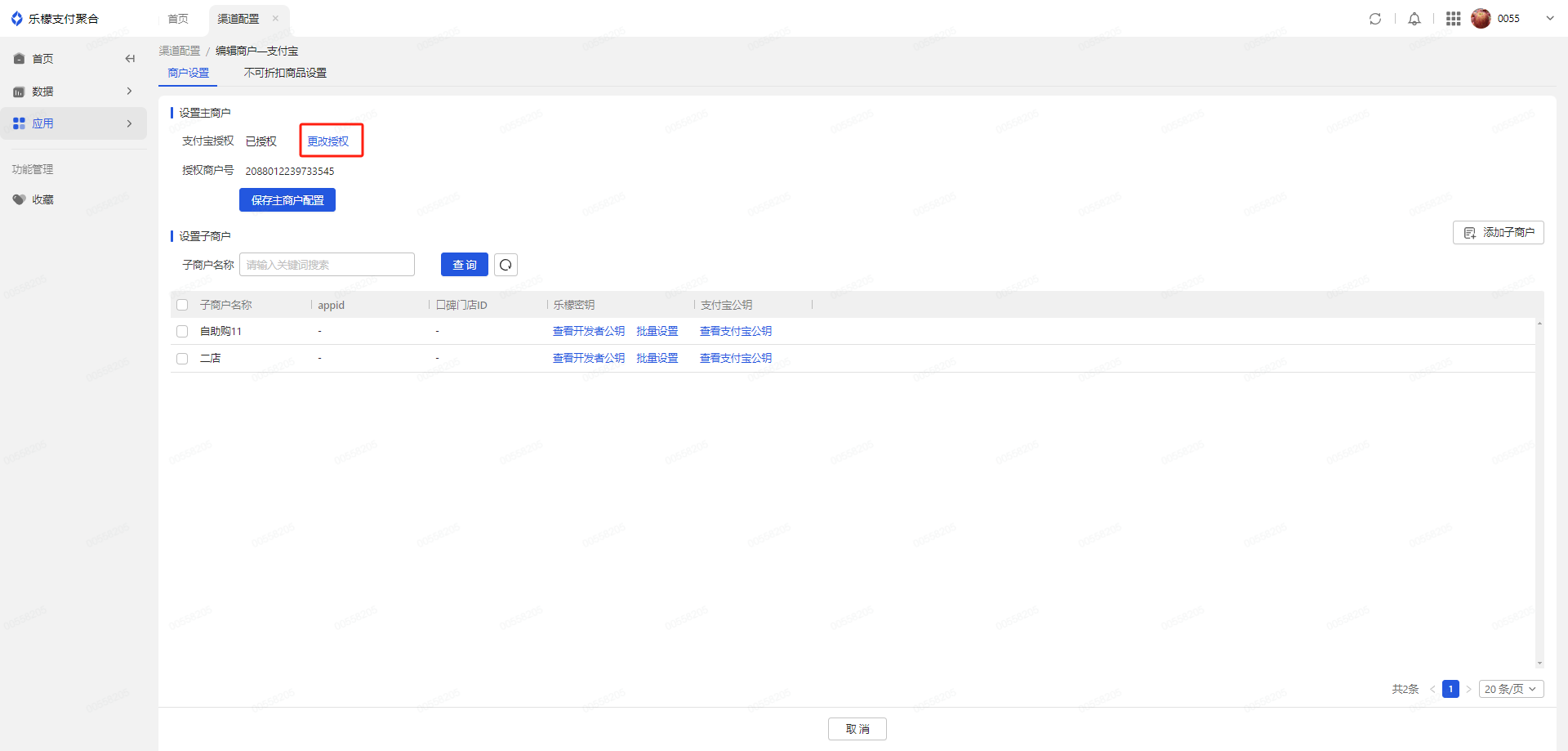The height and width of the screenshot is (751, 1568).
Task: Open 查看支付宝公钥 for 二店
Action: pyautogui.click(x=736, y=358)
